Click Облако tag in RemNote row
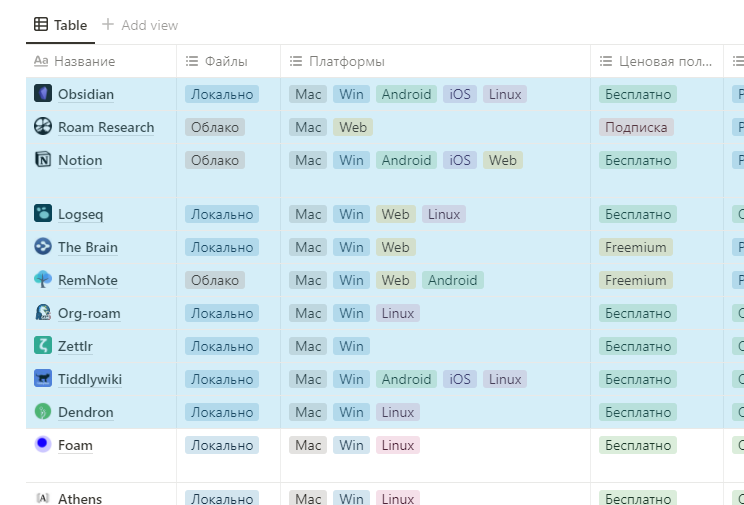Image resolution: width=744 pixels, height=505 pixels. 215,280
